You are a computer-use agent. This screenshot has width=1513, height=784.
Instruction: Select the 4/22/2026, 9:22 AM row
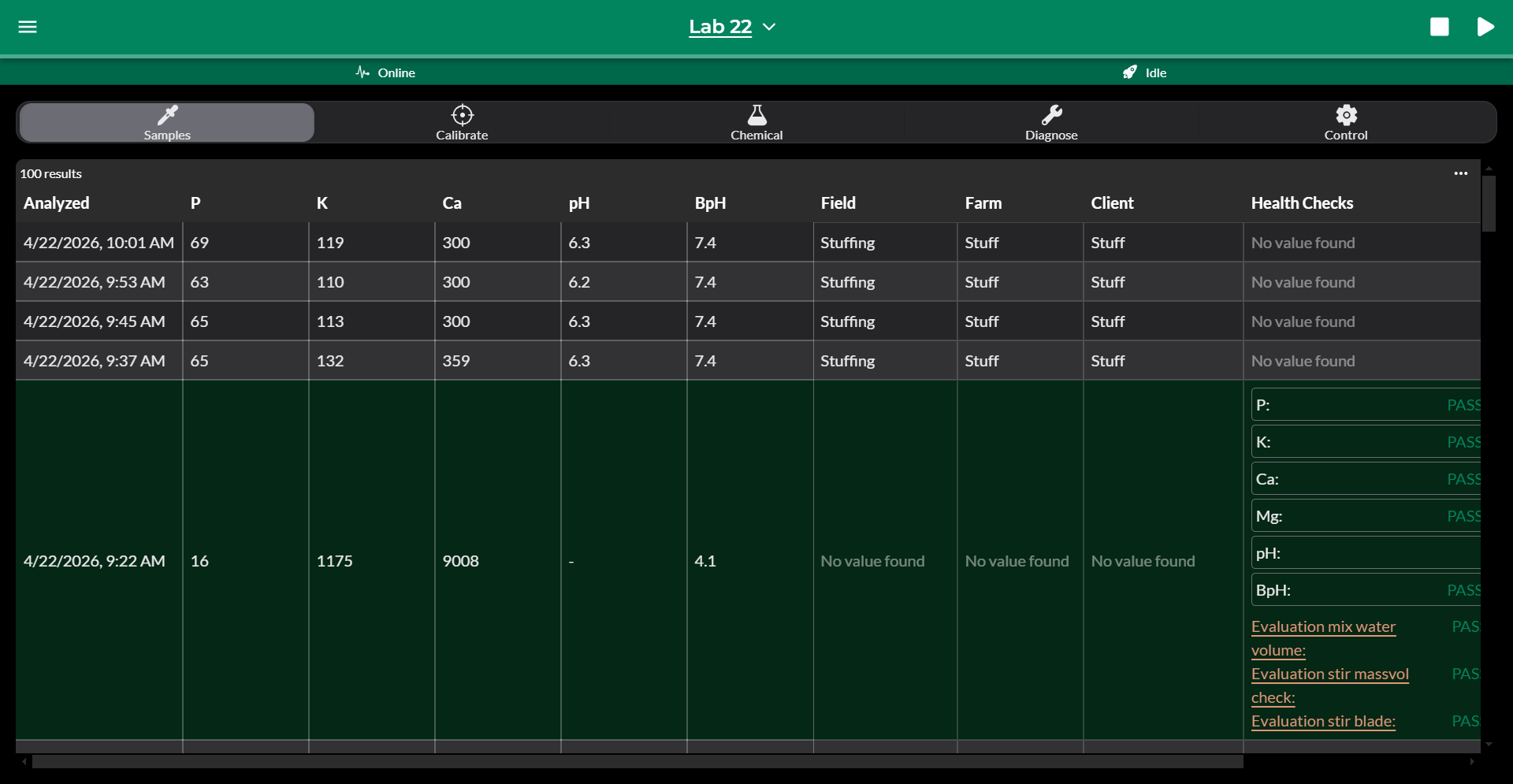pyautogui.click(x=748, y=560)
